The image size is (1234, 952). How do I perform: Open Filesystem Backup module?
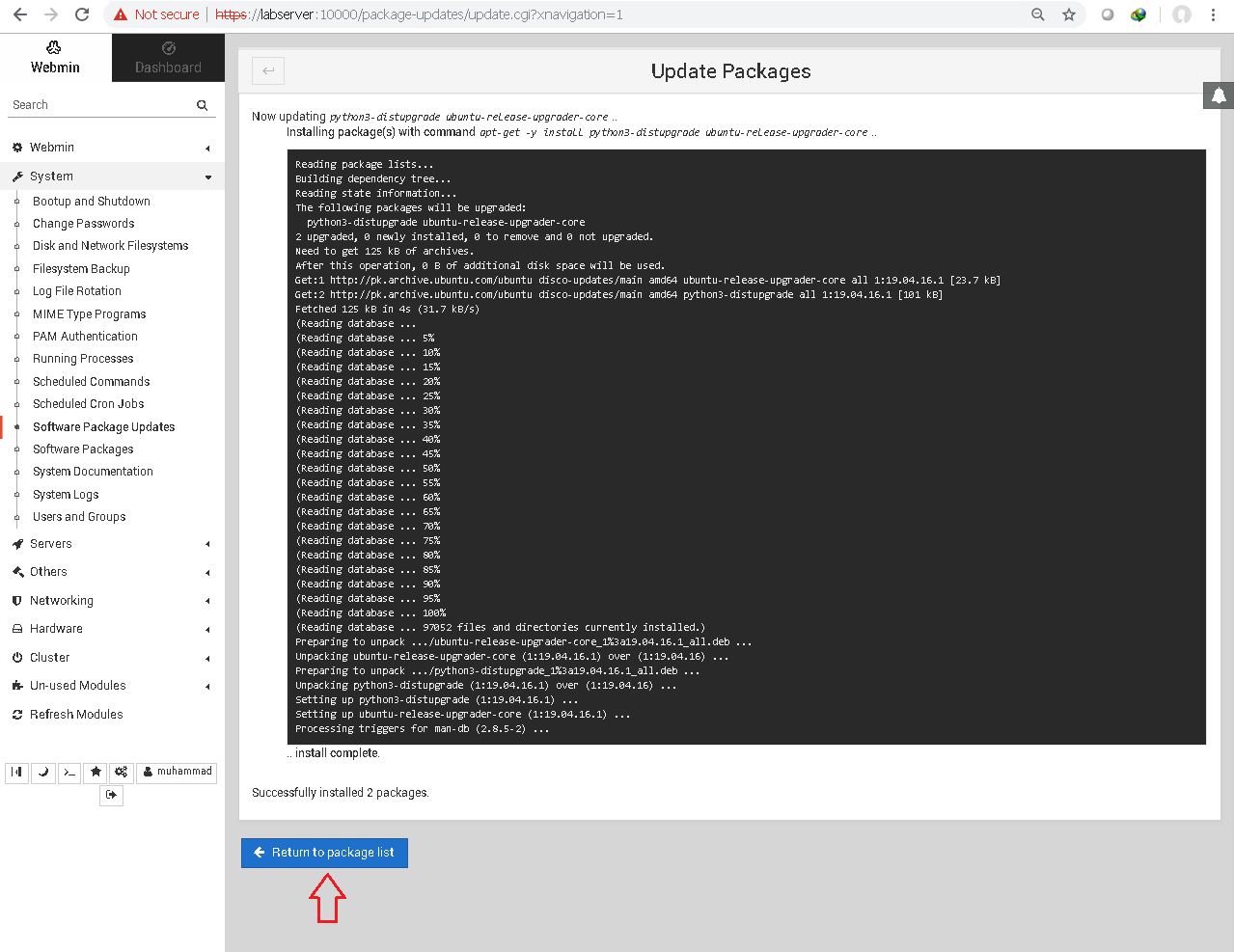[x=81, y=269]
